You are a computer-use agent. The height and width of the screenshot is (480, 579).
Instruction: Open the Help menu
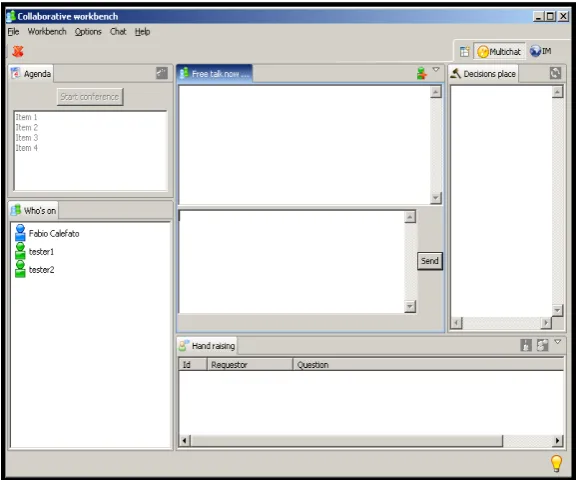tap(142, 32)
